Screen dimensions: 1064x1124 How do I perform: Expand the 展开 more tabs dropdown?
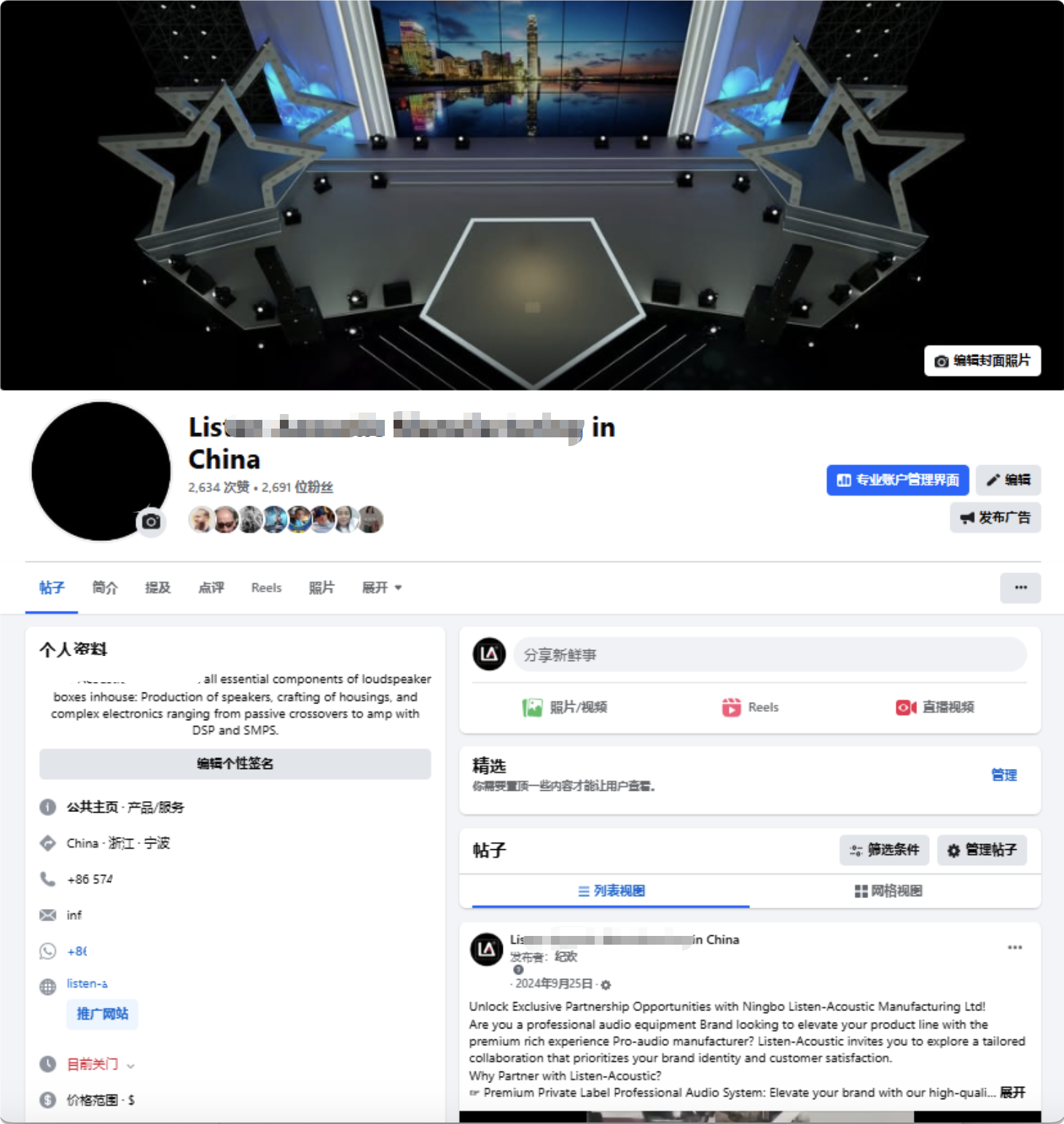(x=382, y=588)
